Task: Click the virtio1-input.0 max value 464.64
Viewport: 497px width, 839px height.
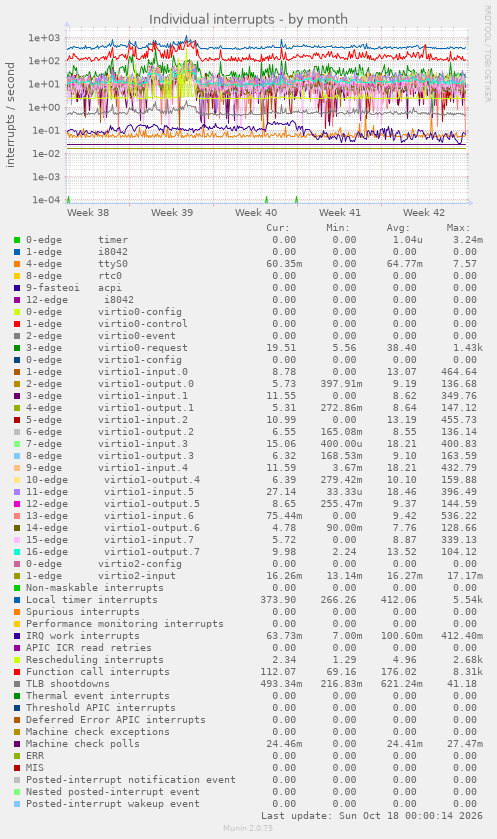Action: (x=458, y=372)
